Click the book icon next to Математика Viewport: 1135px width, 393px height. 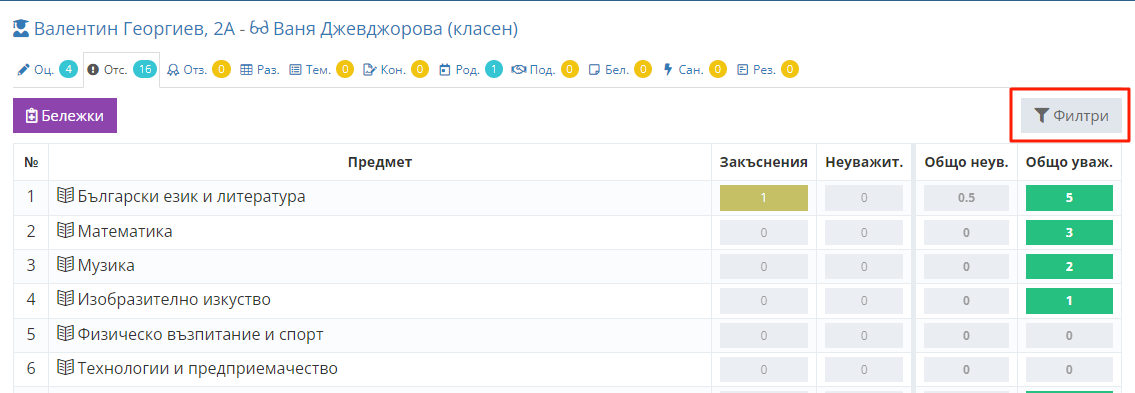pyautogui.click(x=66, y=232)
